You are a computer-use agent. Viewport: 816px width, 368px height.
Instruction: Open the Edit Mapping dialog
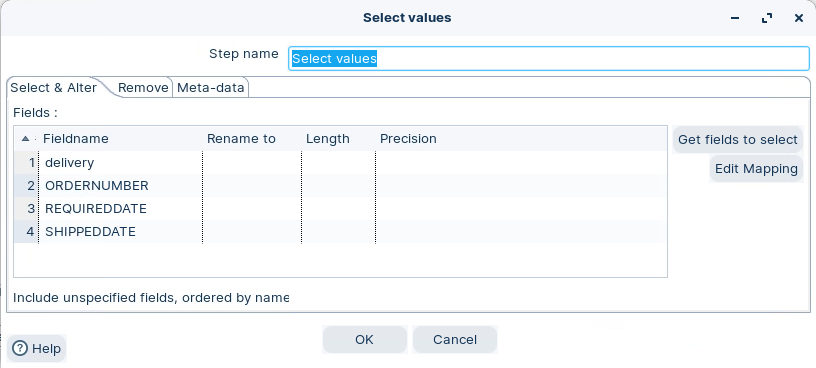tap(756, 169)
